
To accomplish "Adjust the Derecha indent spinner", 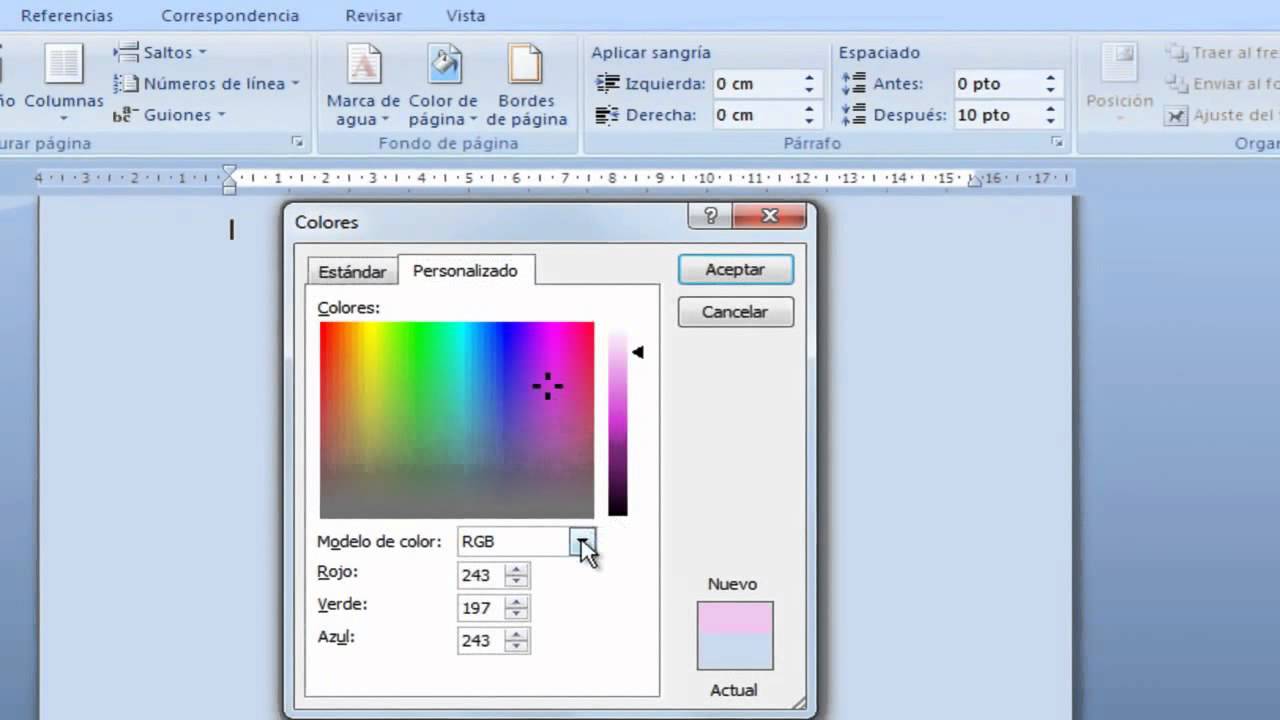I will pos(809,115).
